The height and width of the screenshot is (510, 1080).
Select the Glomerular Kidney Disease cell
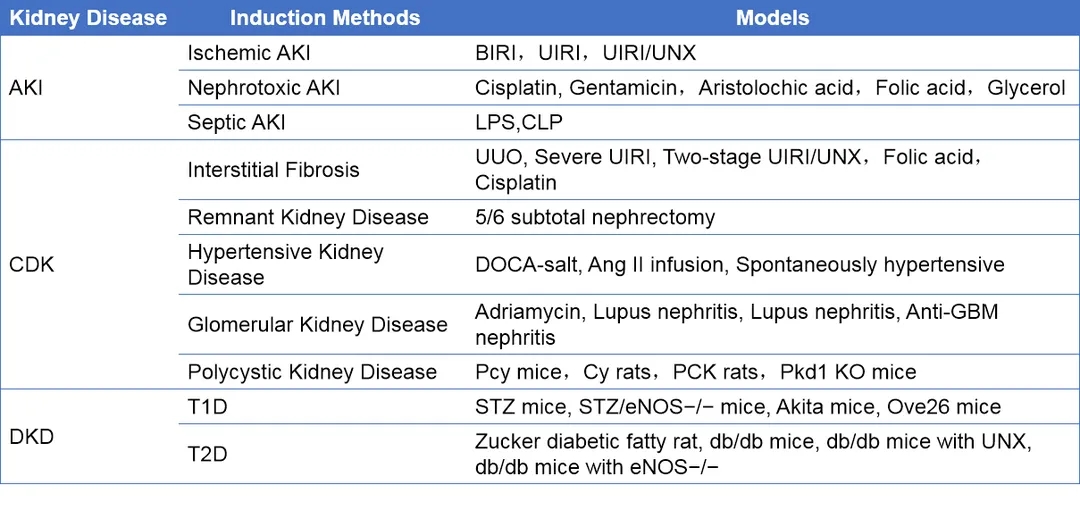click(317, 324)
